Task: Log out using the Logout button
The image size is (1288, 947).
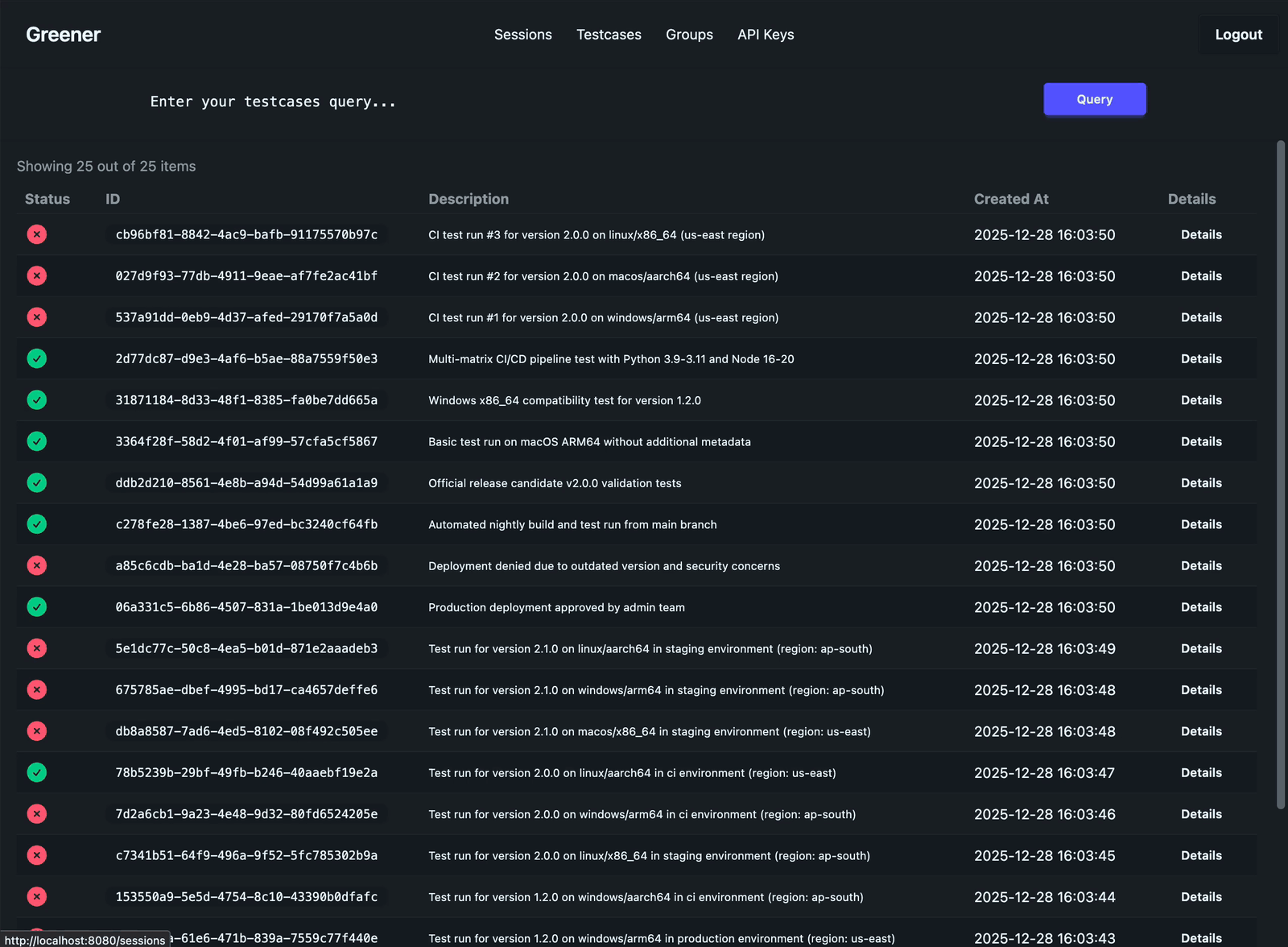Action: coord(1238,35)
